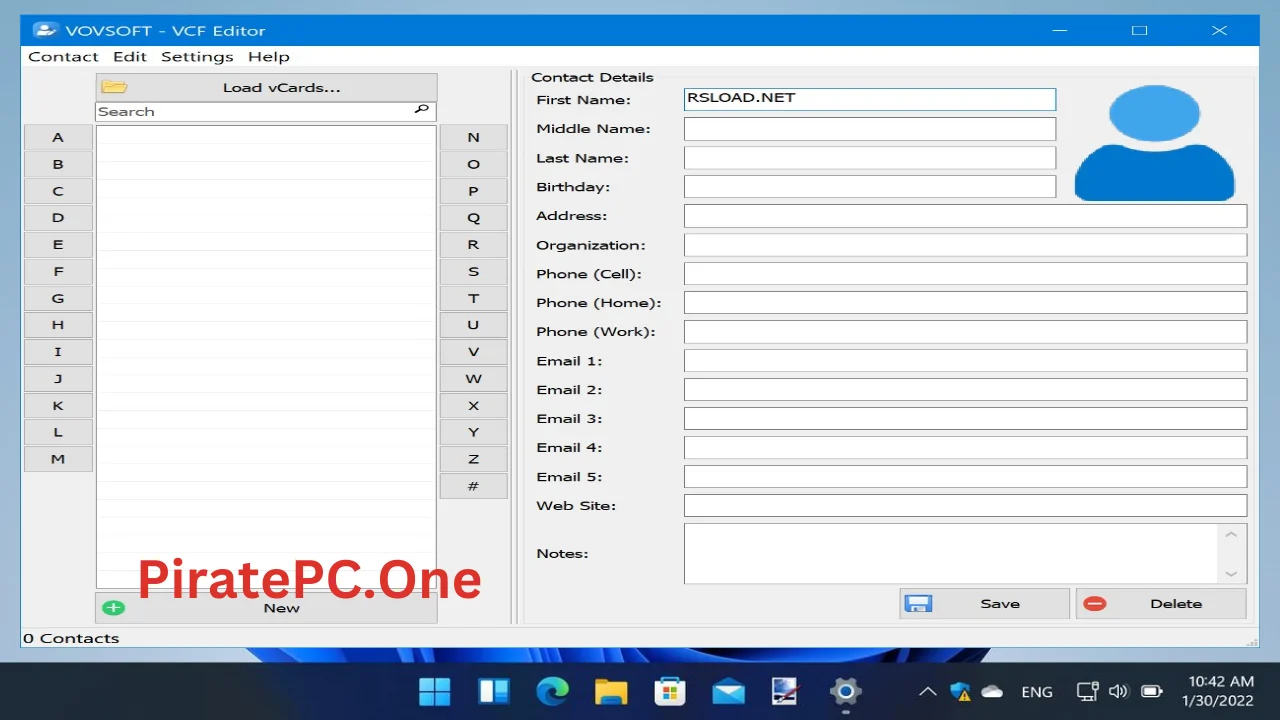1280x720 pixels.
Task: Click the Last Name field
Action: click(870, 157)
